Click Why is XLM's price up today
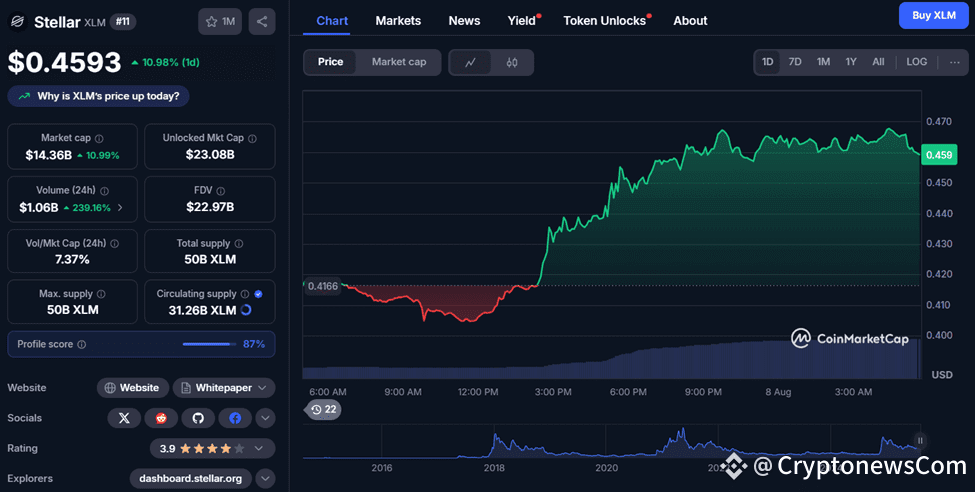Screen dimensions: 975x492 (98, 96)
